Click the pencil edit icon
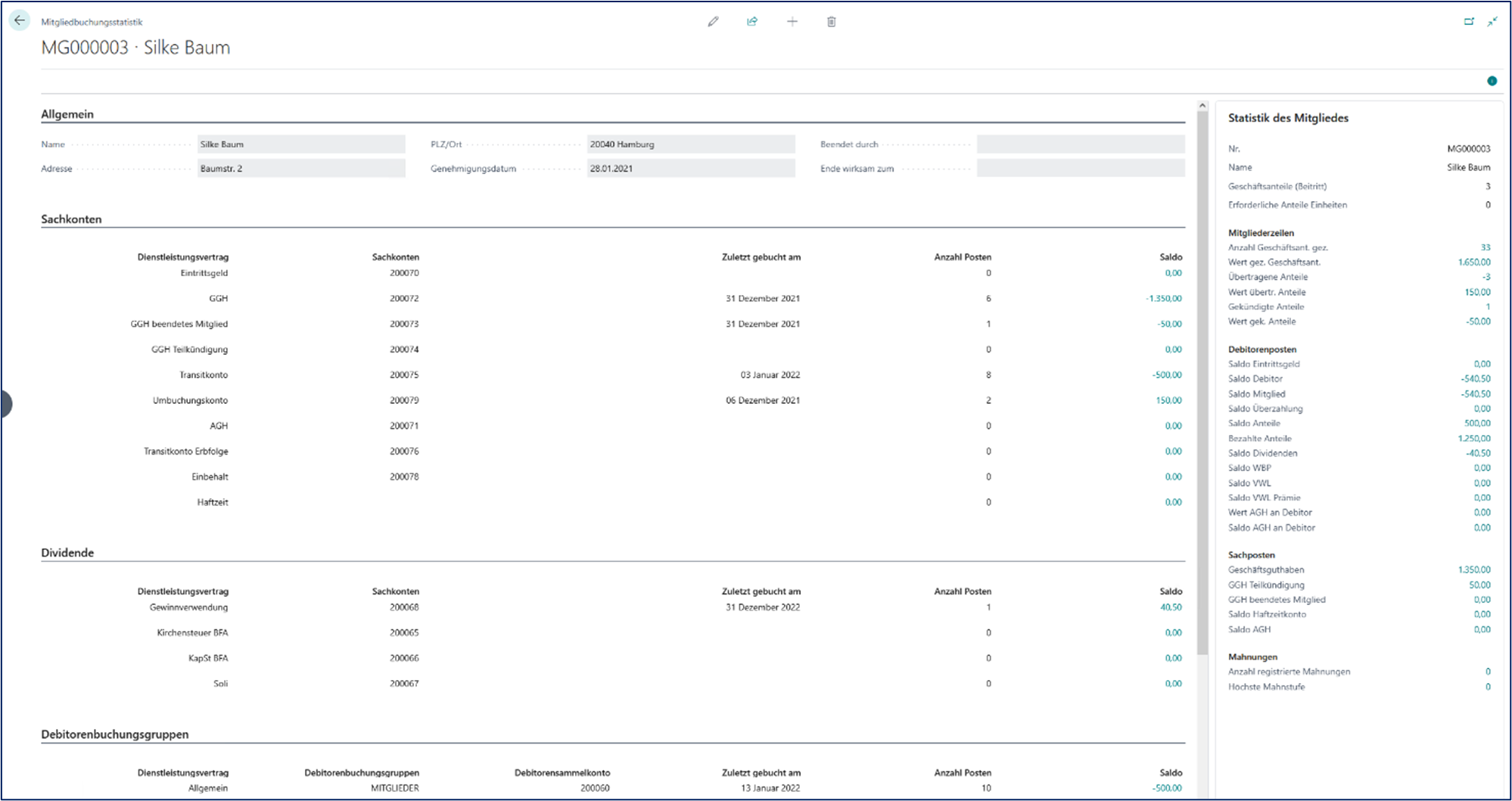This screenshot has width=1512, height=801. coord(713,22)
